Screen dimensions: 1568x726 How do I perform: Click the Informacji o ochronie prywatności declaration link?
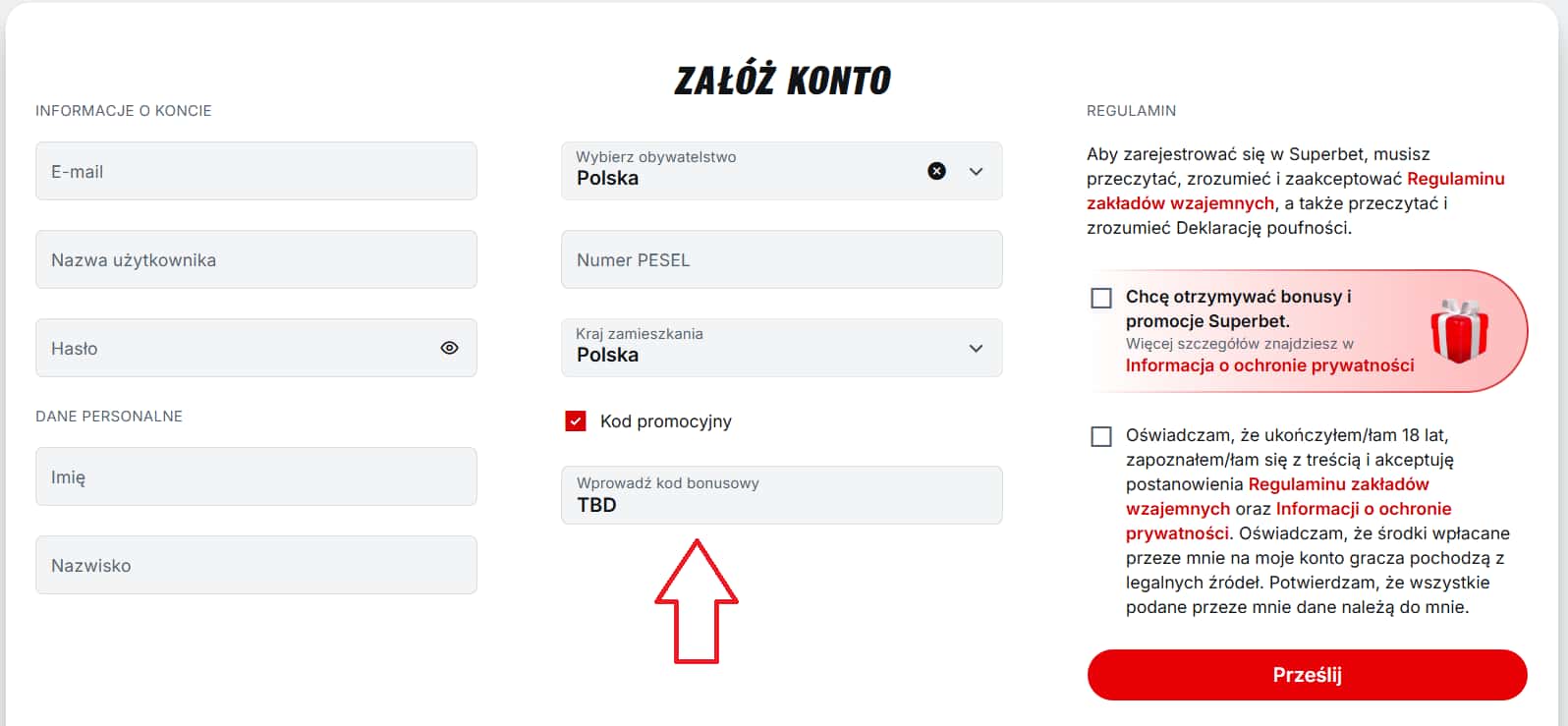1364,508
